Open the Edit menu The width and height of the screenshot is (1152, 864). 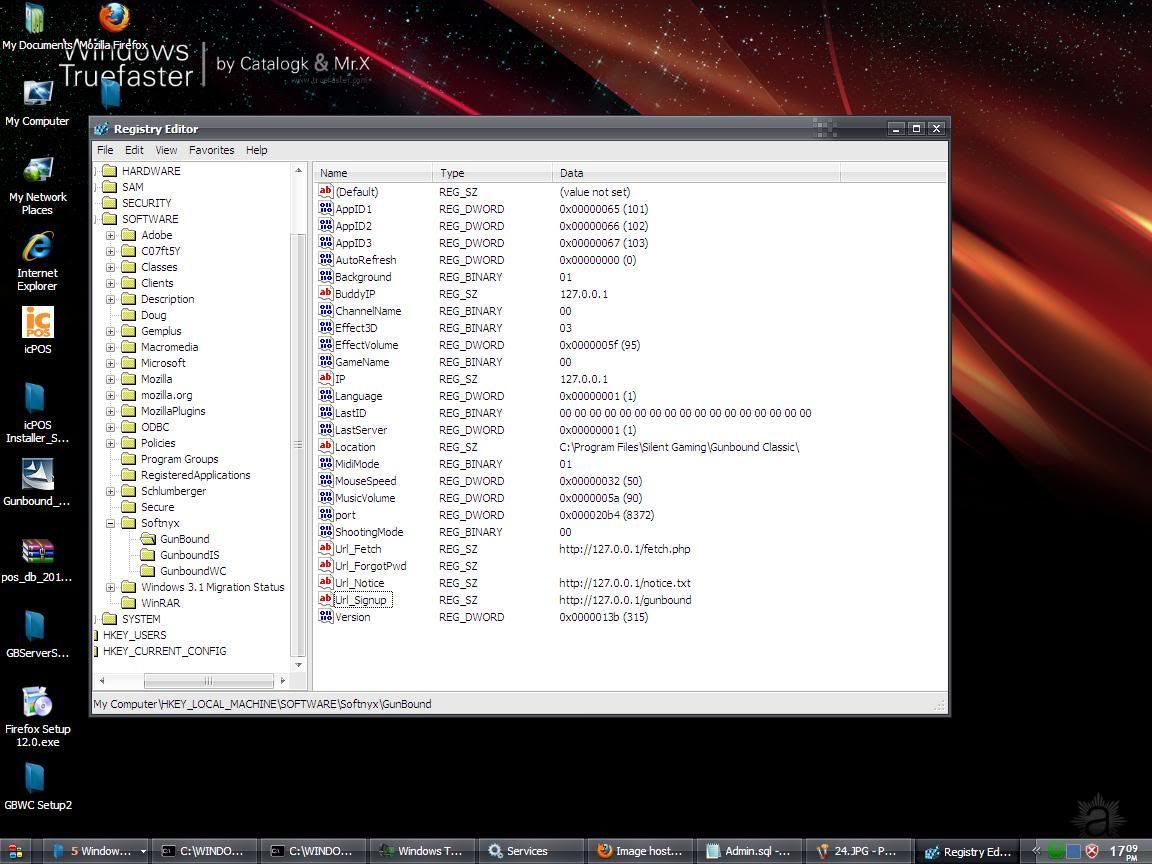coord(134,150)
